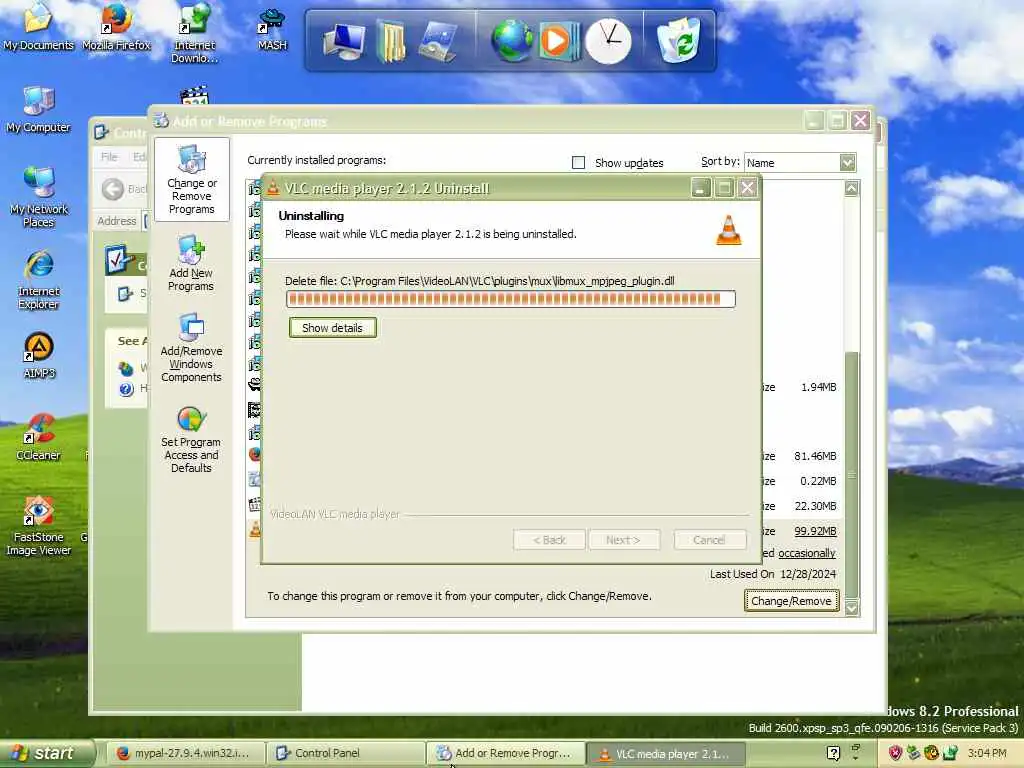The height and width of the screenshot is (768, 1024).
Task: Switch to VLC media player taskbar item
Action: click(x=665, y=753)
